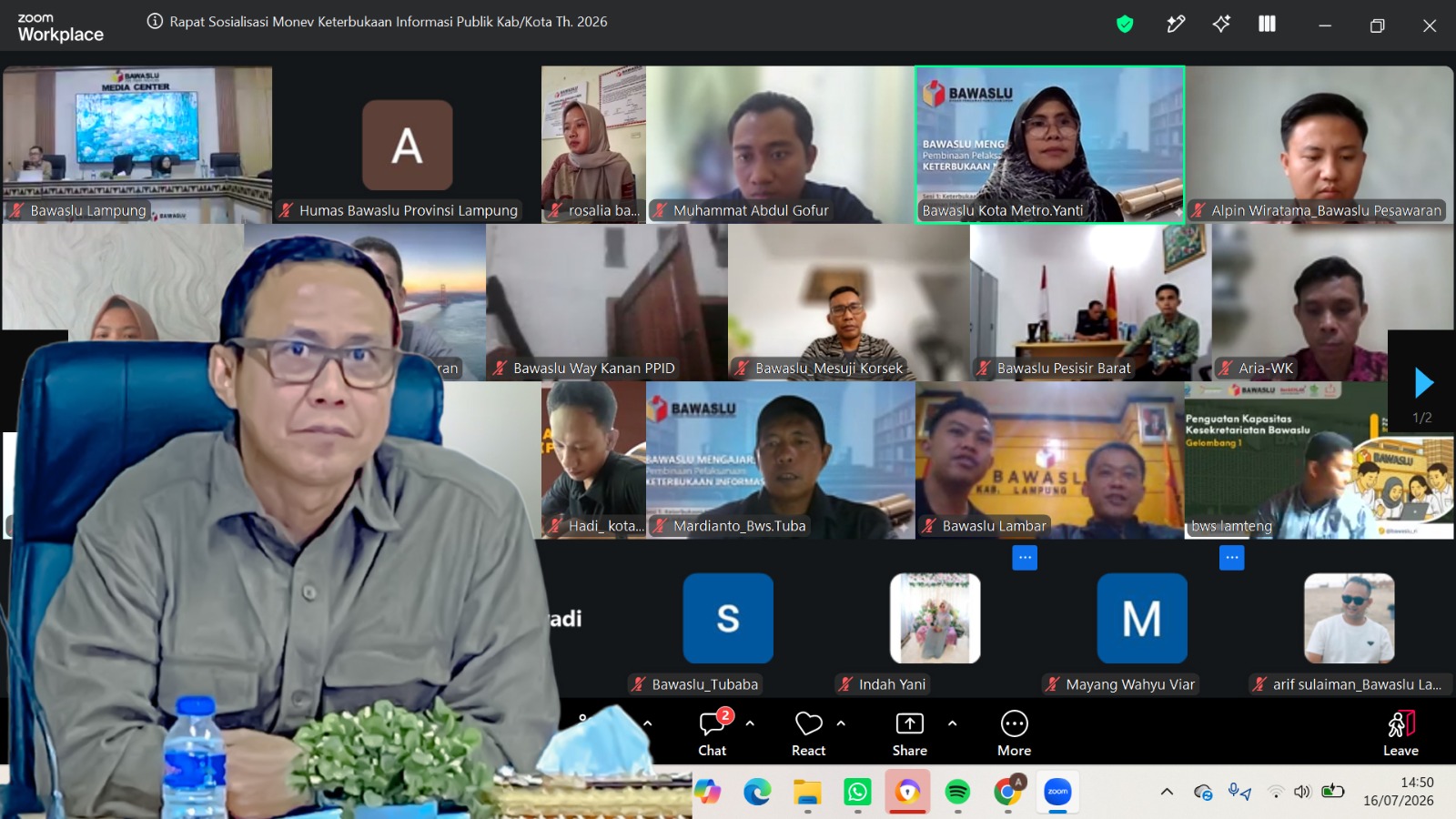Open the Chat panel
This screenshot has width=1456, height=819.
pos(713,733)
